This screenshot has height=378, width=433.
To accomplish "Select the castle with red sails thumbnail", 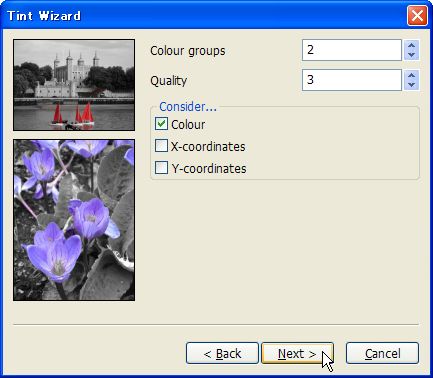I will click(74, 85).
